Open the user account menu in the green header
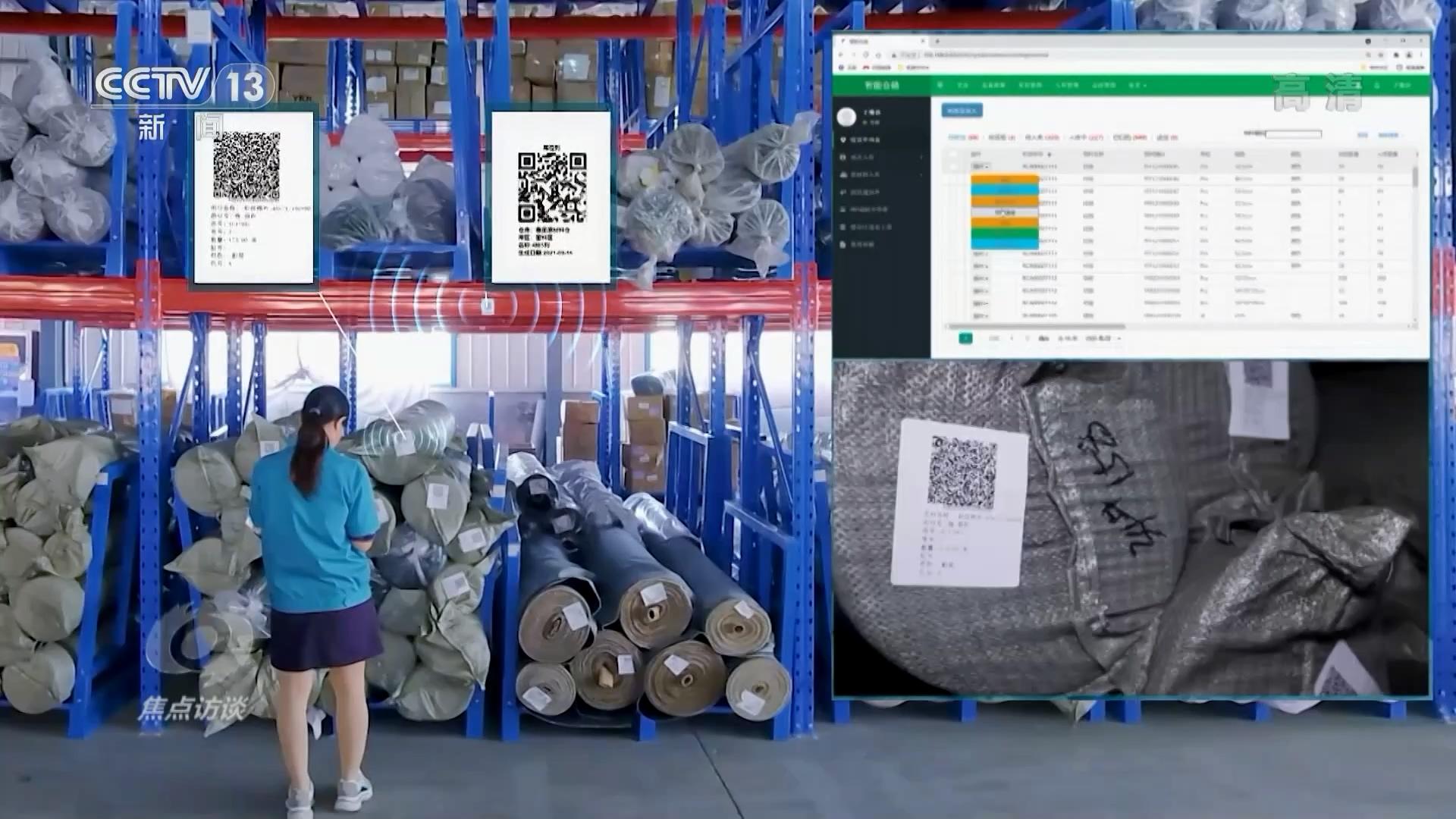 click(x=1402, y=85)
